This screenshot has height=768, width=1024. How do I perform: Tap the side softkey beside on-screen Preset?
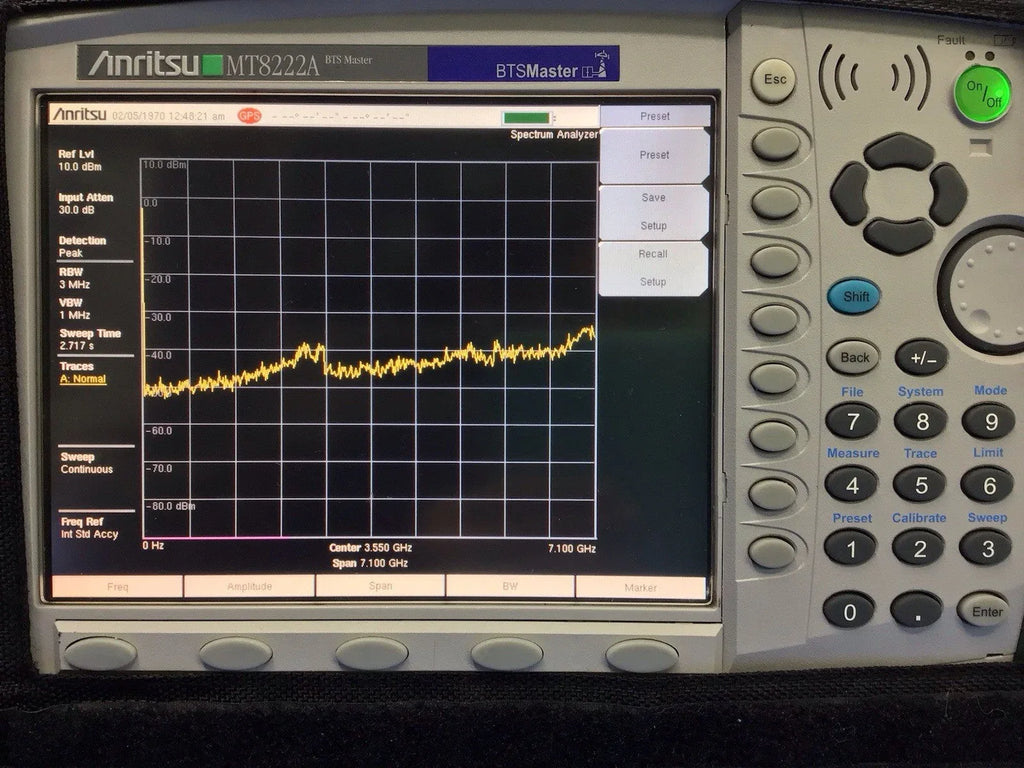(776, 144)
